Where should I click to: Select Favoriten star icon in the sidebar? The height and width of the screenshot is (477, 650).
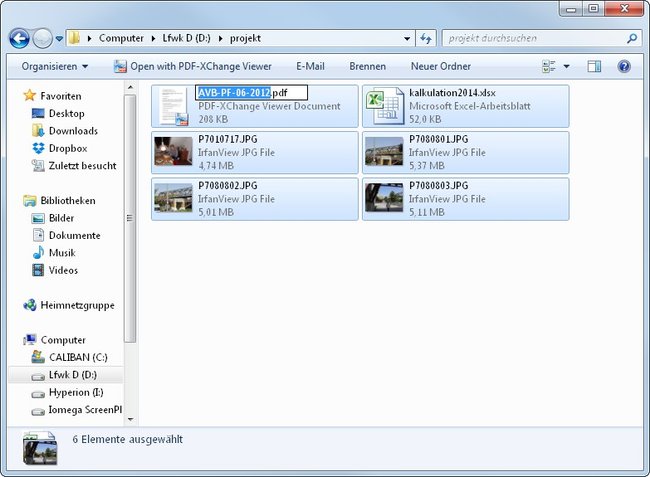29,96
